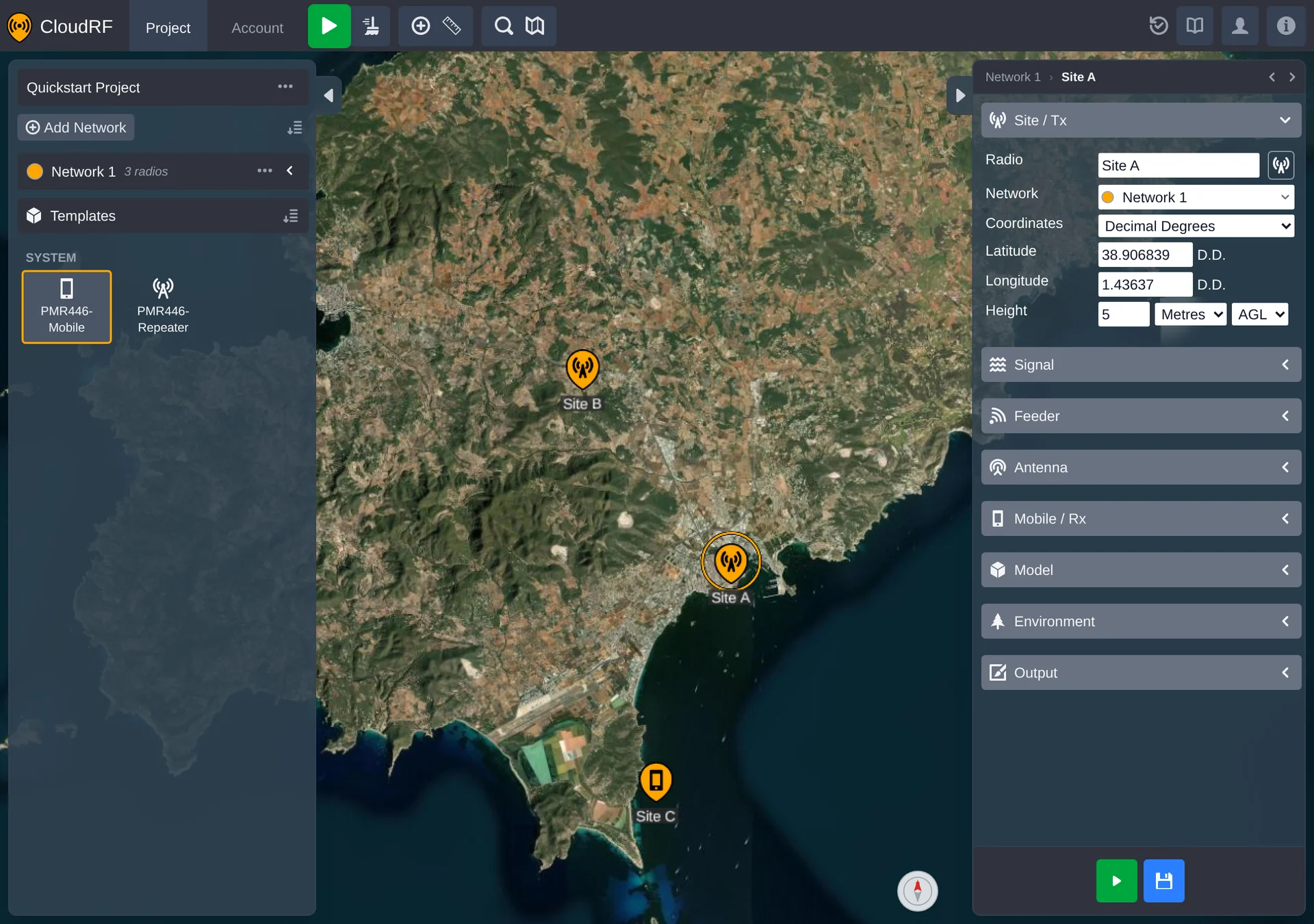Go to next site with right arrow
The height and width of the screenshot is (924, 1314).
point(1292,77)
